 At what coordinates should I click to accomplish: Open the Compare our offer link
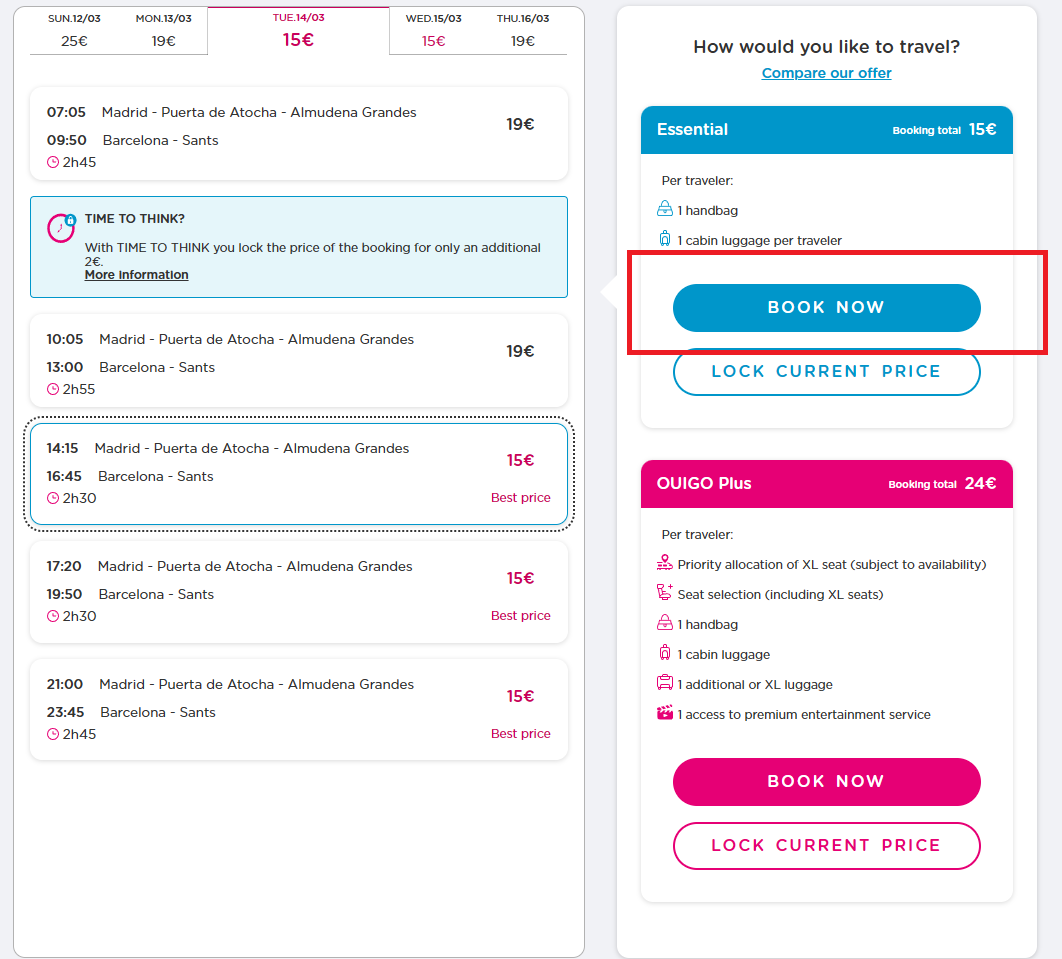[x=826, y=73]
